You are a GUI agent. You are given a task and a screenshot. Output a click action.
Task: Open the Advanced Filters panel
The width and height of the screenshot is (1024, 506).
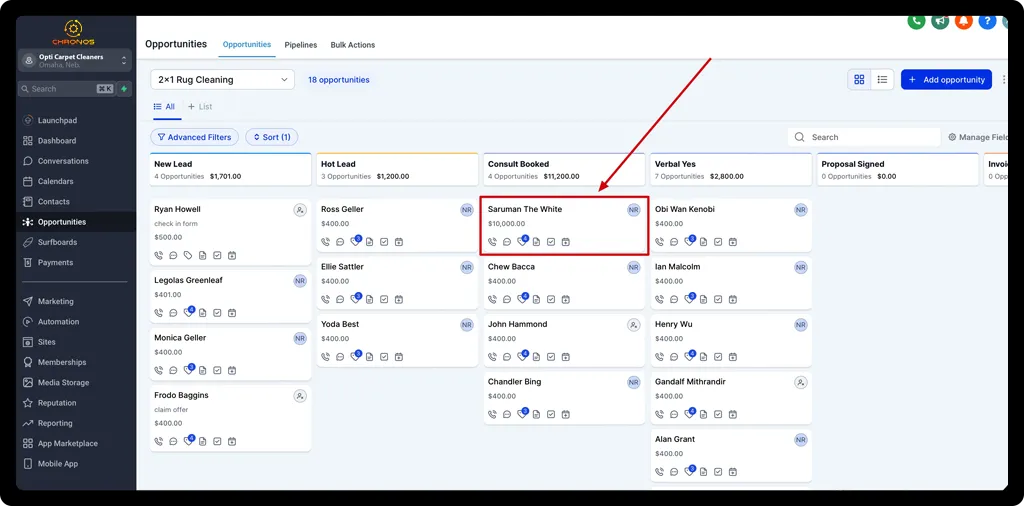coord(195,137)
